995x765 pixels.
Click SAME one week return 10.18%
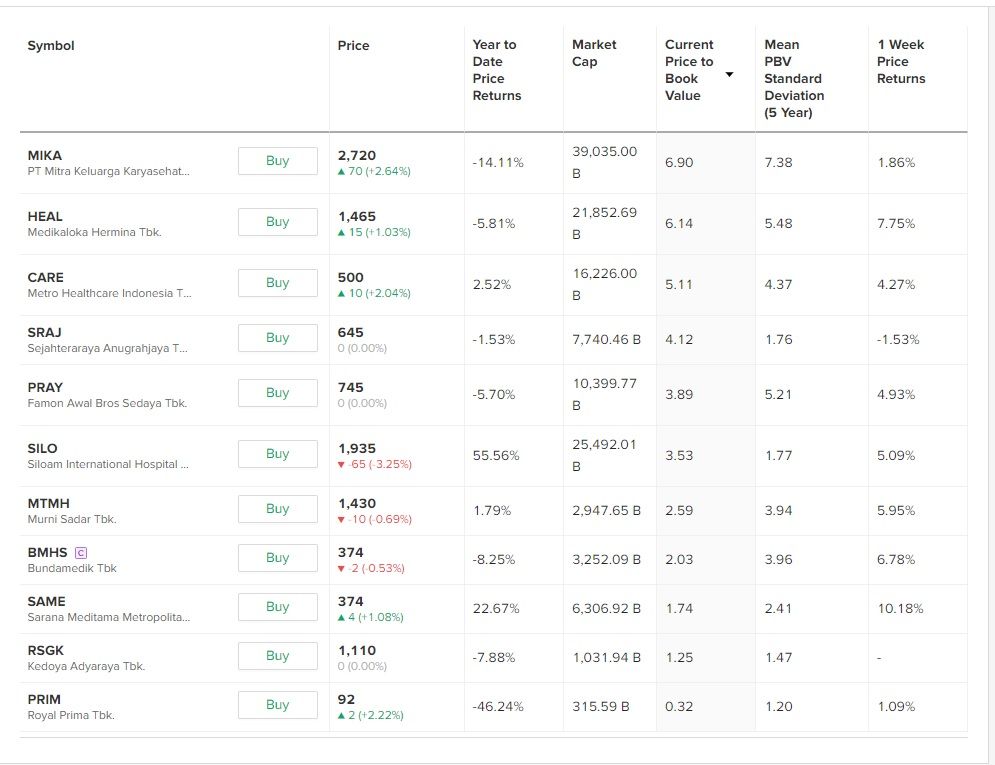(x=900, y=608)
